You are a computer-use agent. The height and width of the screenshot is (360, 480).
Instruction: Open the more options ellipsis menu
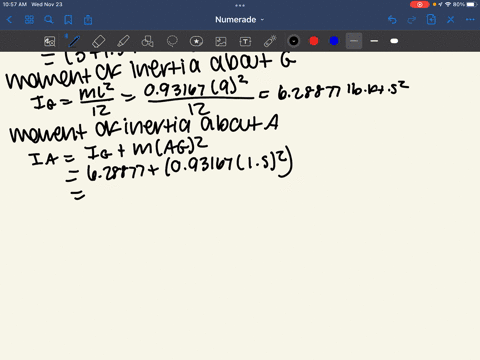coord(470,20)
